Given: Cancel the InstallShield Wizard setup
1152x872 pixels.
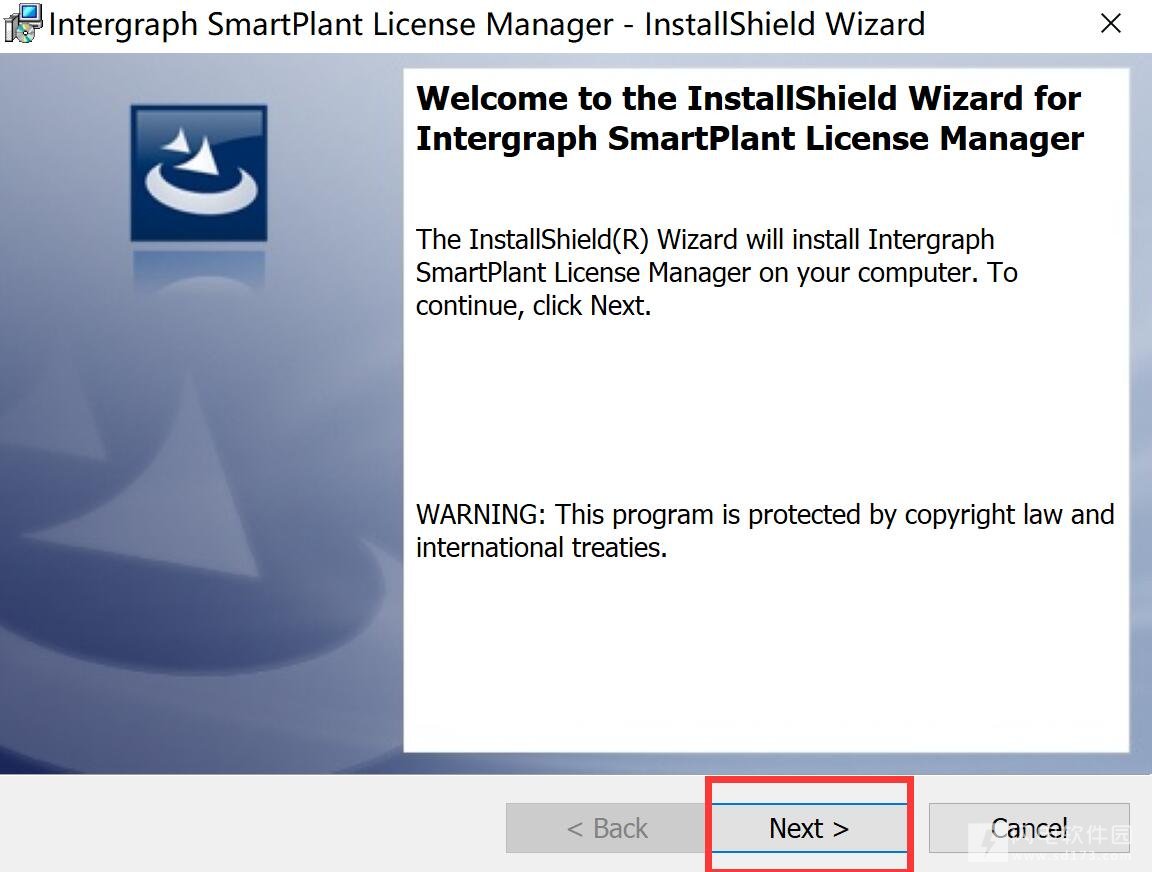Looking at the screenshot, I should point(1029,828).
